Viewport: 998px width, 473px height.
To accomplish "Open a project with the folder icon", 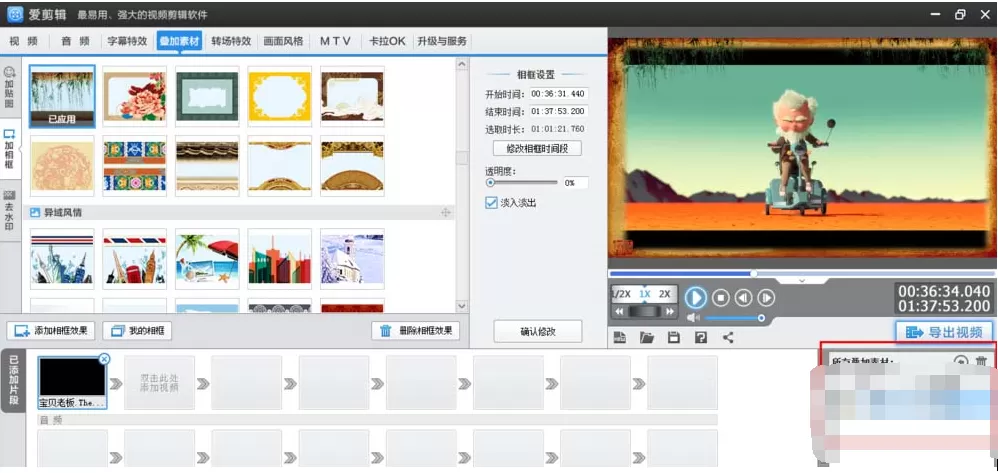I will (647, 337).
